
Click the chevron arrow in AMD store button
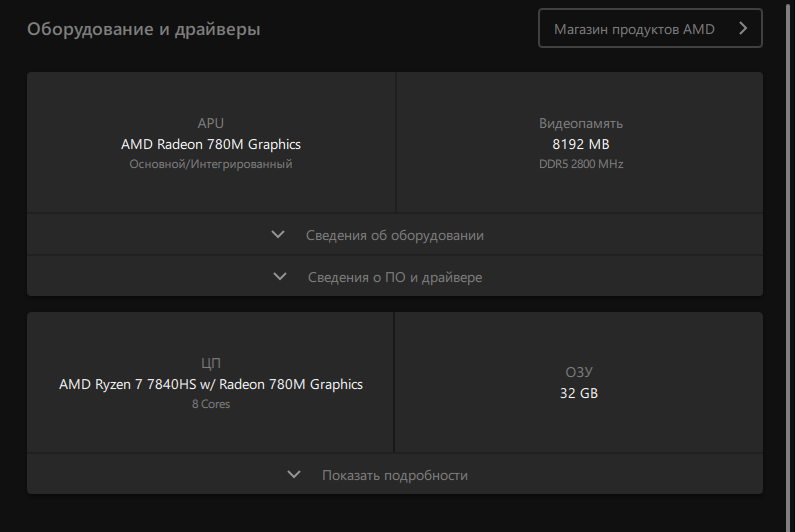(x=742, y=29)
